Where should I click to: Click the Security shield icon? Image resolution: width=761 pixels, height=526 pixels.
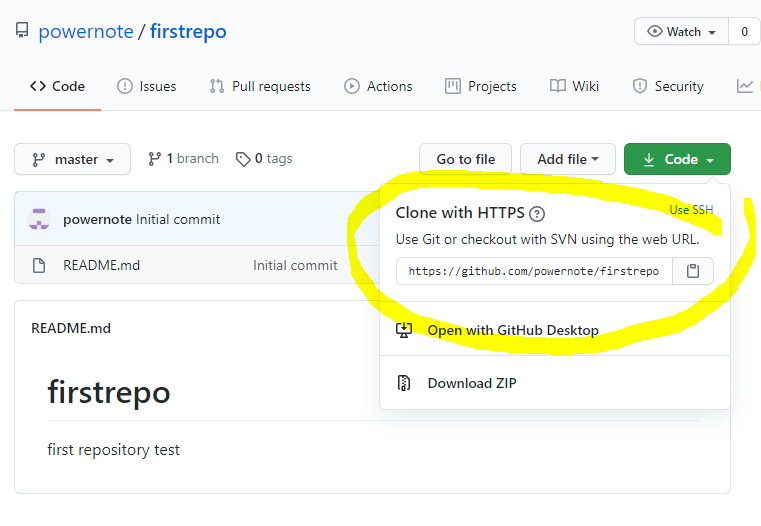click(640, 86)
